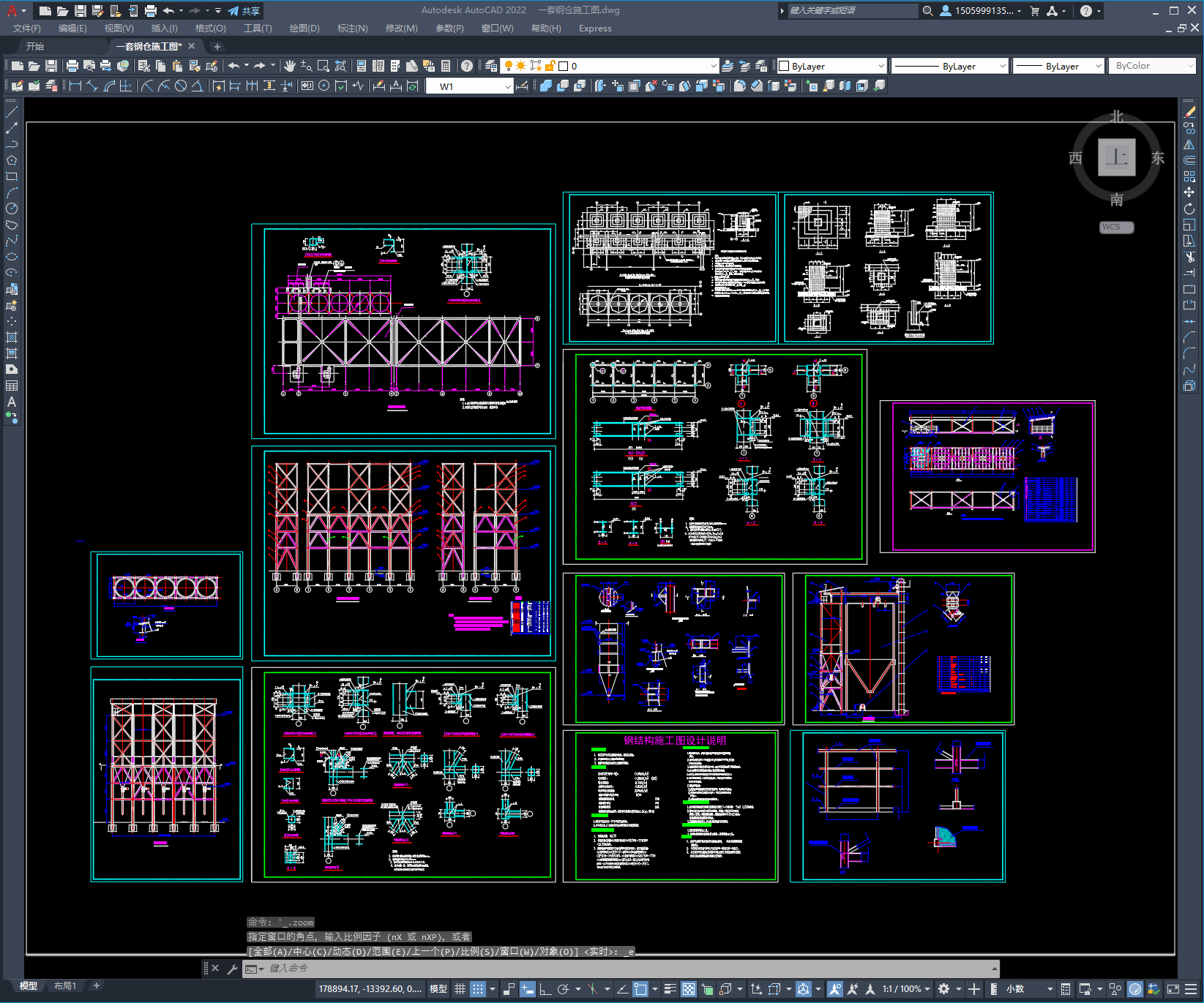Image resolution: width=1204 pixels, height=1003 pixels.
Task: Open the Layer Properties manager icon
Action: click(x=491, y=66)
